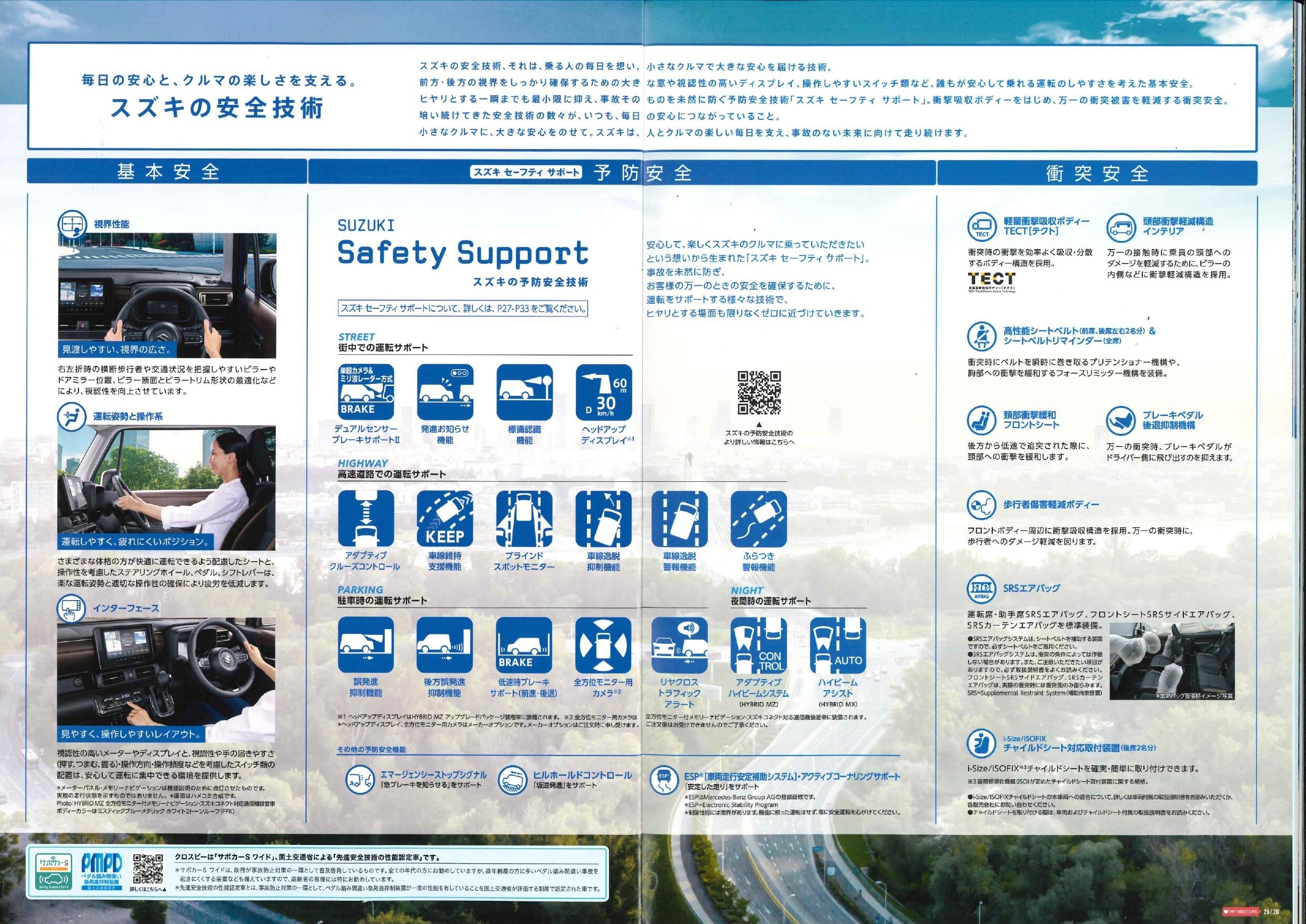
Task: Click the lane KEEP assist icon
Action: [445, 518]
